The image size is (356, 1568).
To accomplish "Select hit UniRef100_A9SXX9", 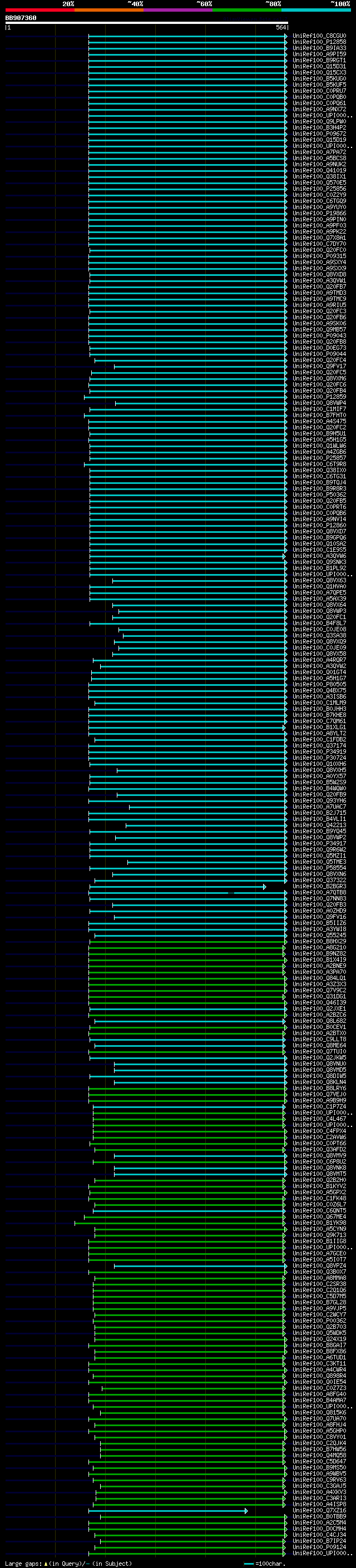I will [x=319, y=269].
